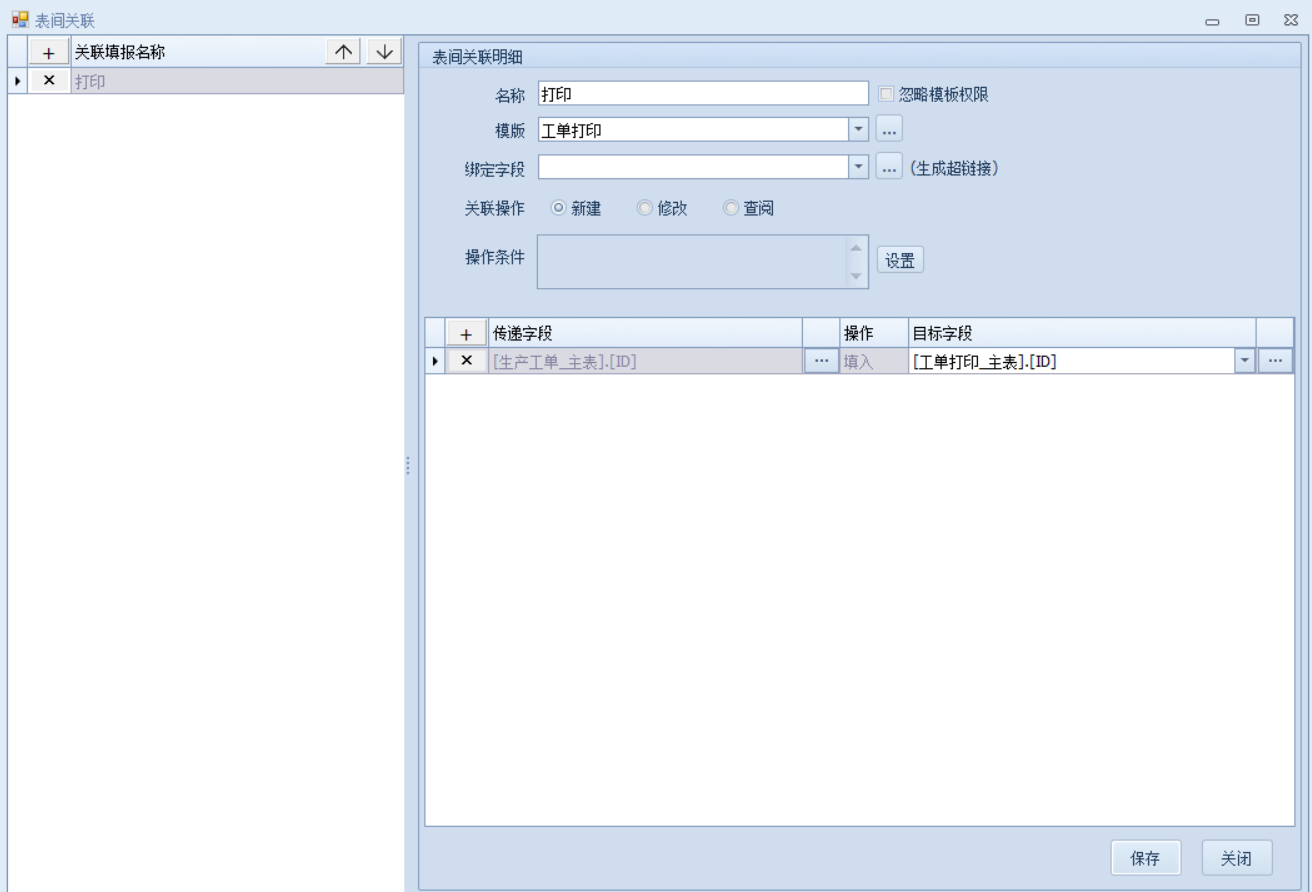Open browse button next to 绑定字段 field
The width and height of the screenshot is (1312, 892).
(x=889, y=168)
